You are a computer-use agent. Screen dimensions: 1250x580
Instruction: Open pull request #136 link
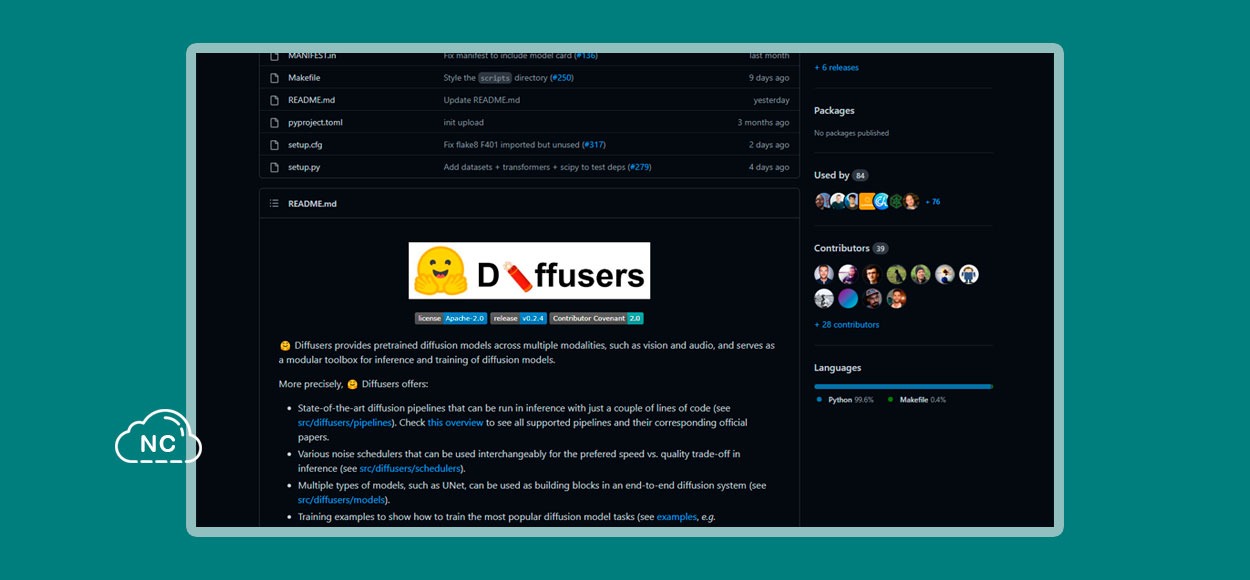586,55
